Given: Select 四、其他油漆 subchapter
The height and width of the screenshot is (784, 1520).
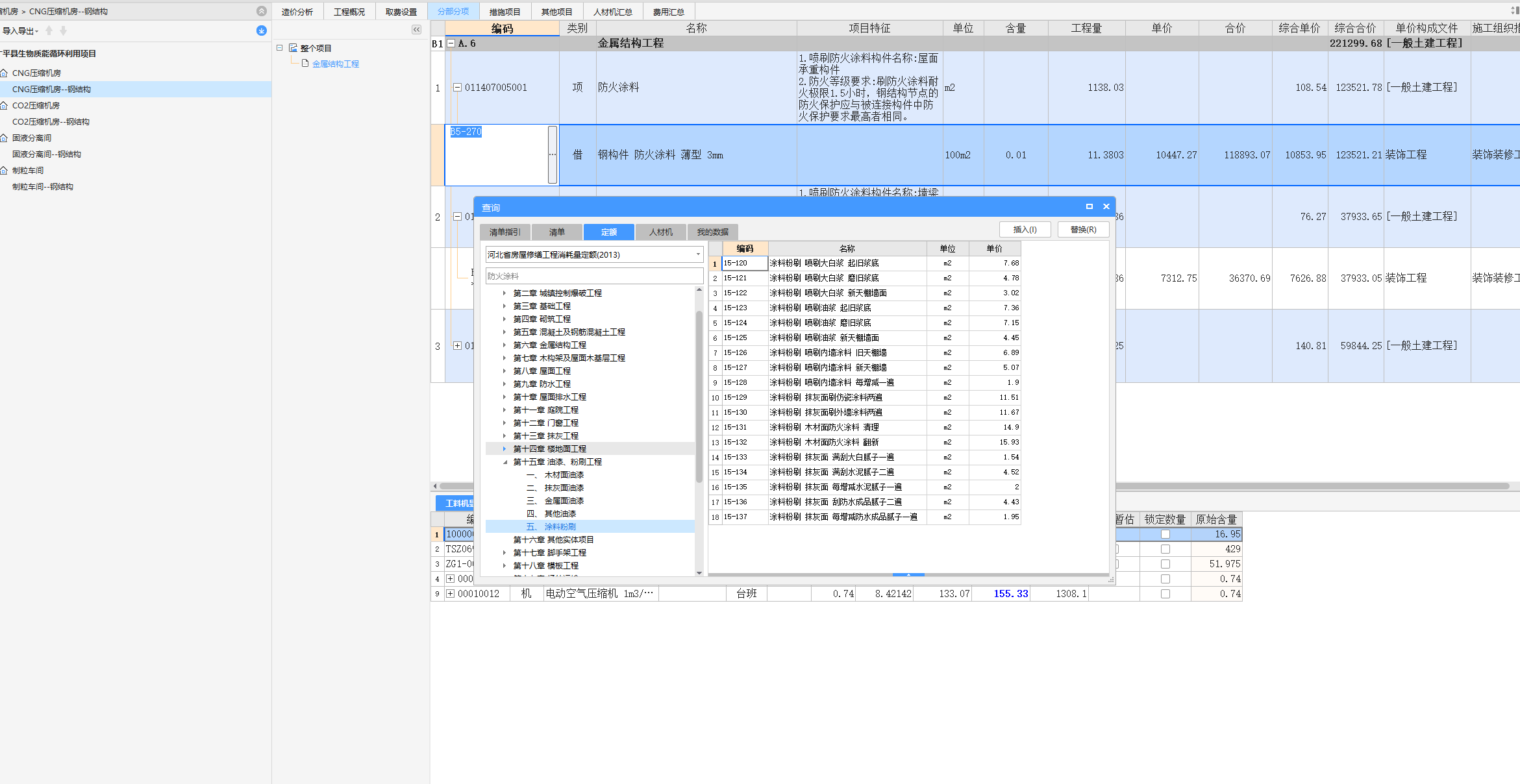Looking at the screenshot, I should pos(551,514).
